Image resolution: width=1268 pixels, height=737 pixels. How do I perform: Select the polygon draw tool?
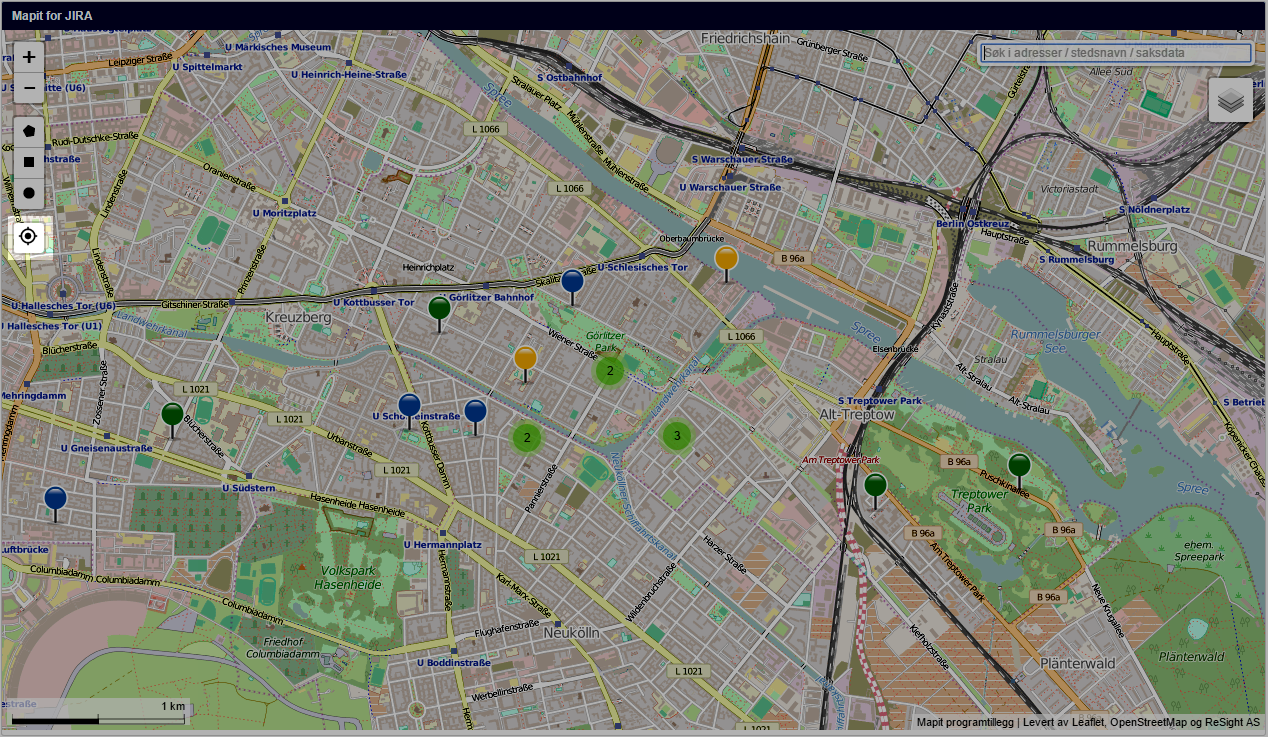click(x=29, y=131)
